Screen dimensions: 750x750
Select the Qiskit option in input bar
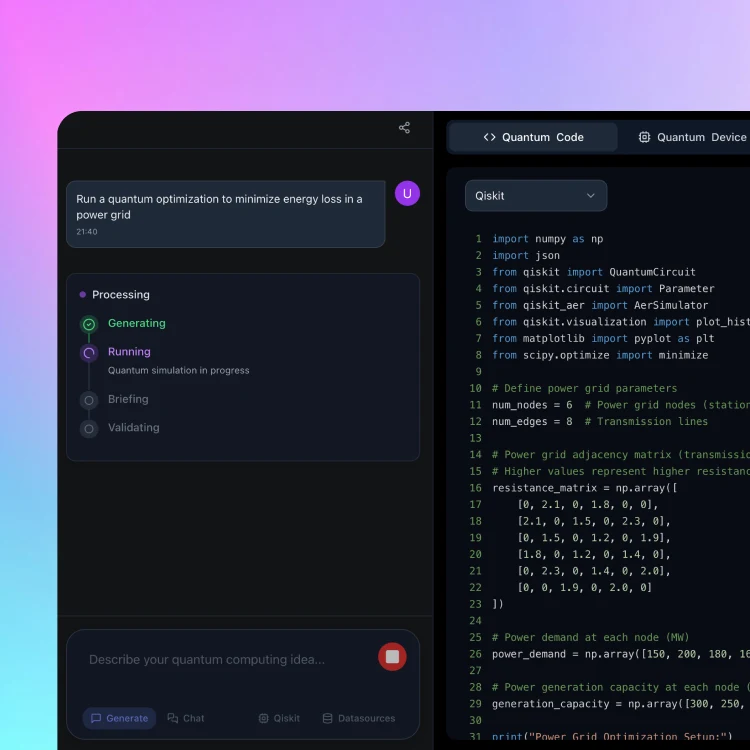pyautogui.click(x=279, y=718)
